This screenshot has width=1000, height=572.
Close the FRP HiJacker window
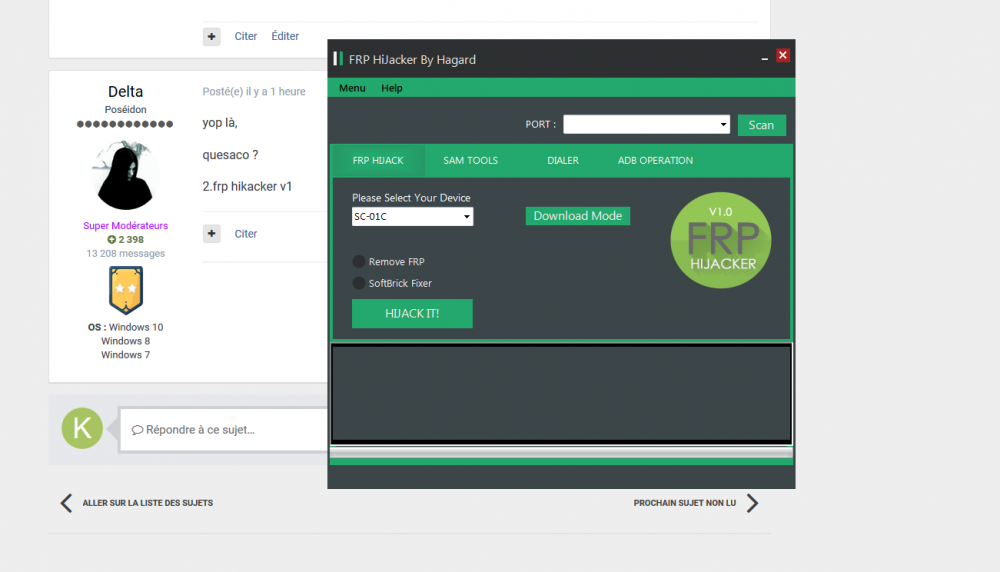[783, 55]
